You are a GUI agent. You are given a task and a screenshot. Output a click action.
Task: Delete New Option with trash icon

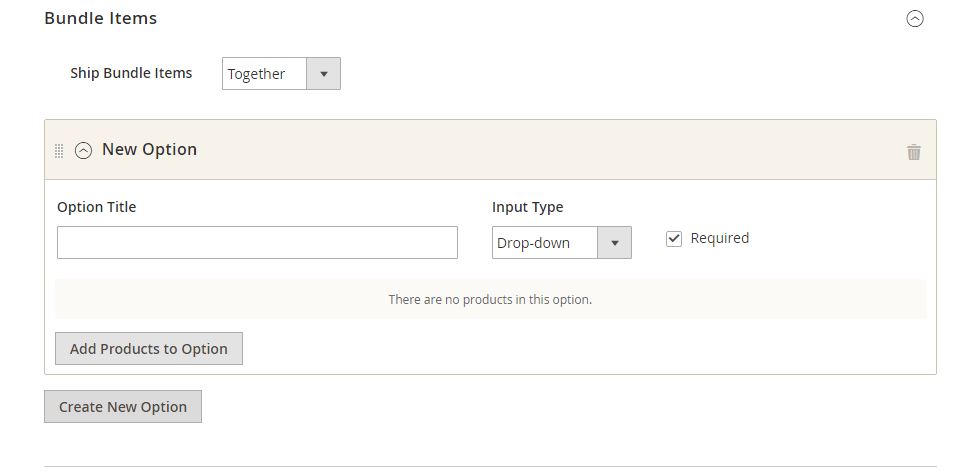point(913,152)
